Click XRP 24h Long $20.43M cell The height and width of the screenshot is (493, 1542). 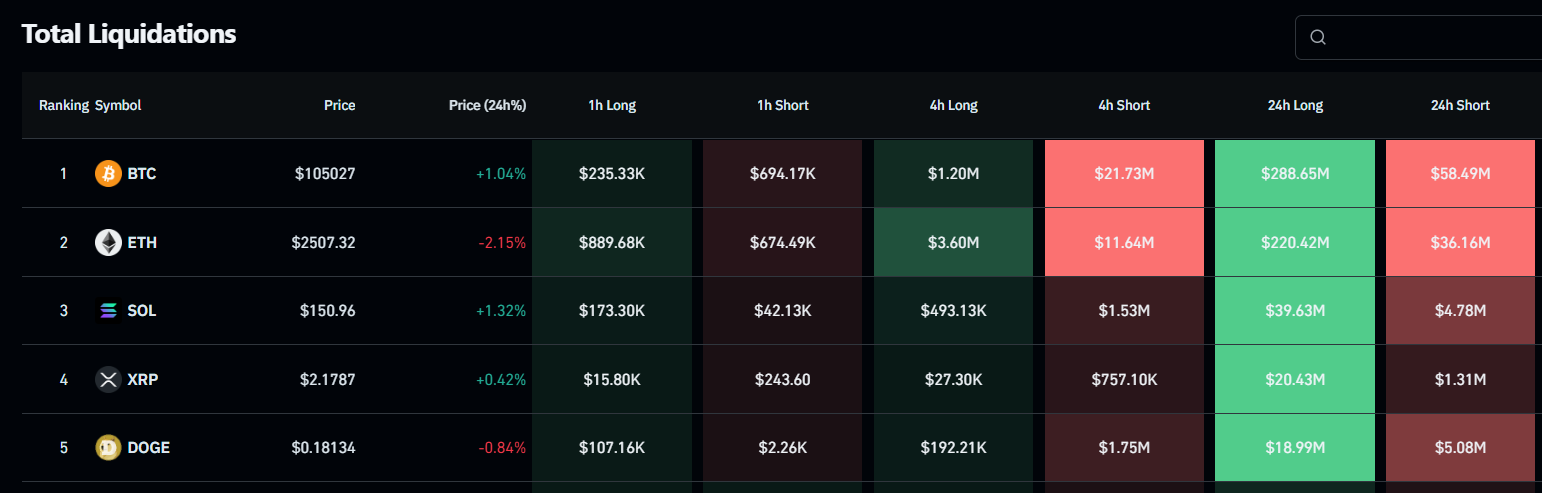(1295, 380)
